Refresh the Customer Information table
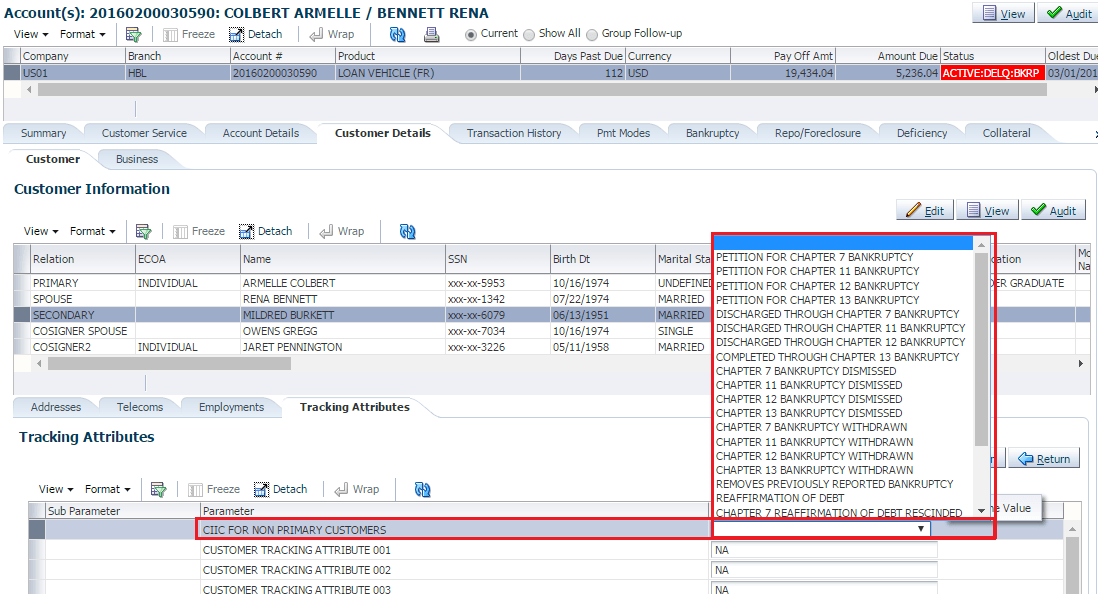The image size is (1102, 606). point(407,231)
